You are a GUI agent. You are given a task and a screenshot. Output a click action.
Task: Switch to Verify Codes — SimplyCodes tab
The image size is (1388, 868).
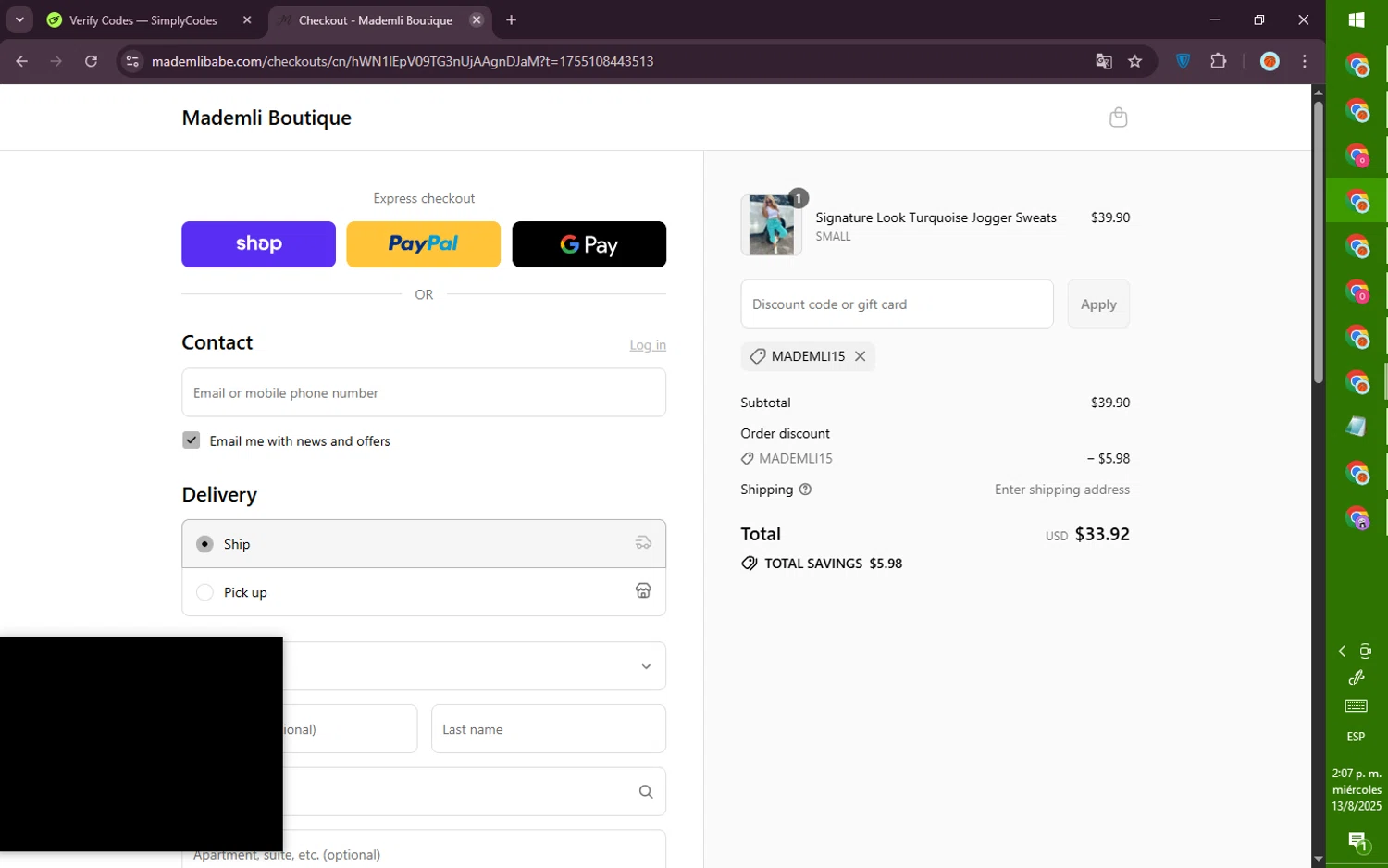[x=143, y=20]
